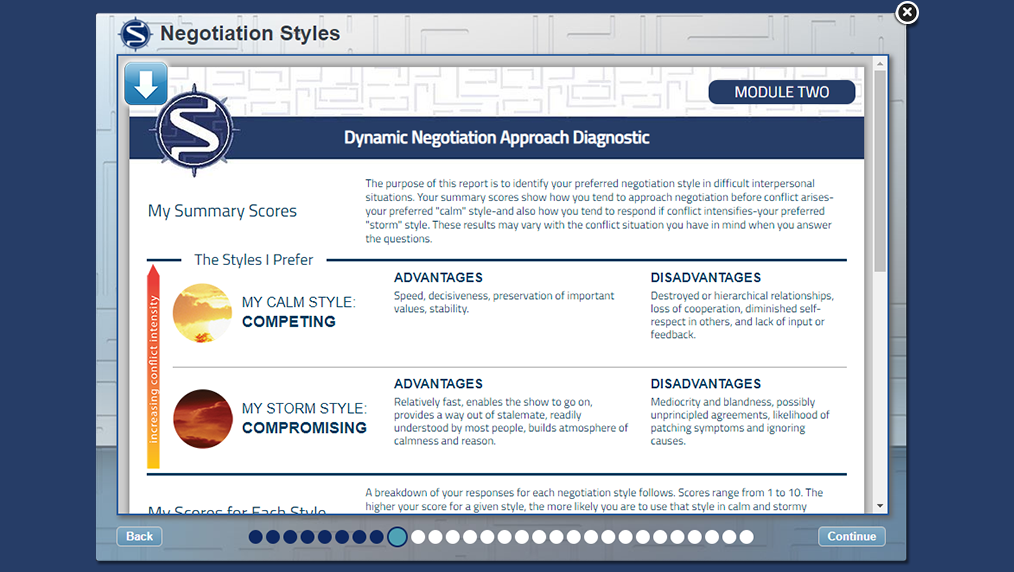Click the scrollbar up arrow
1014x572 pixels.
pos(880,63)
